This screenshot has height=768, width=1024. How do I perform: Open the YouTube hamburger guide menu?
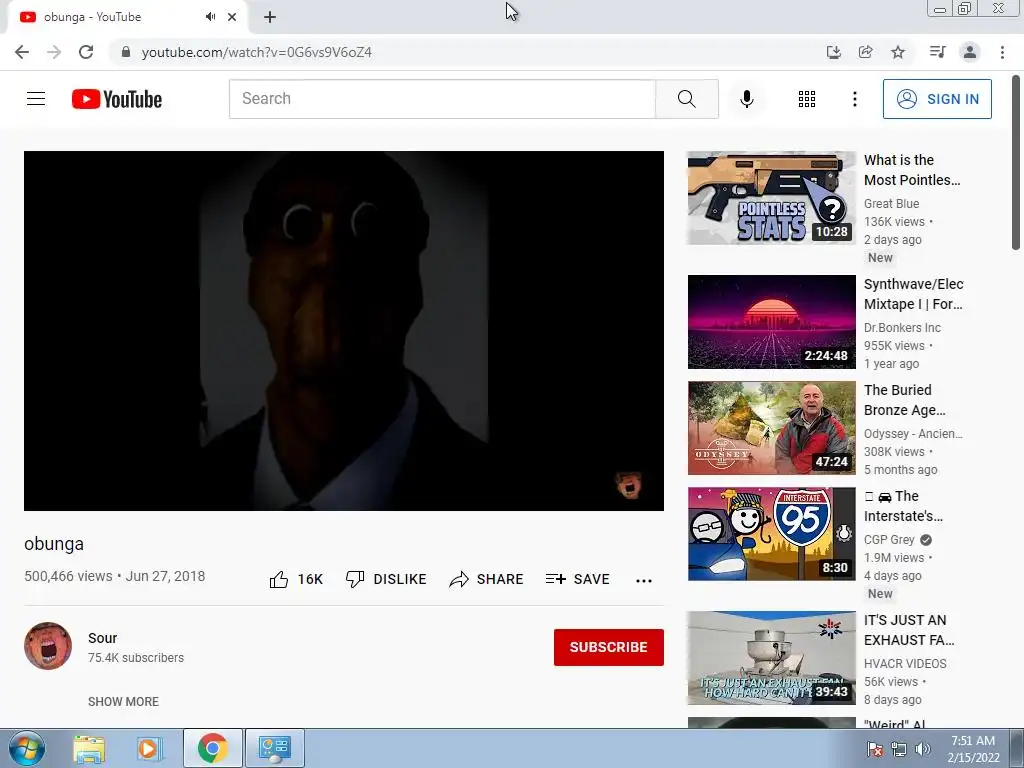coord(36,99)
